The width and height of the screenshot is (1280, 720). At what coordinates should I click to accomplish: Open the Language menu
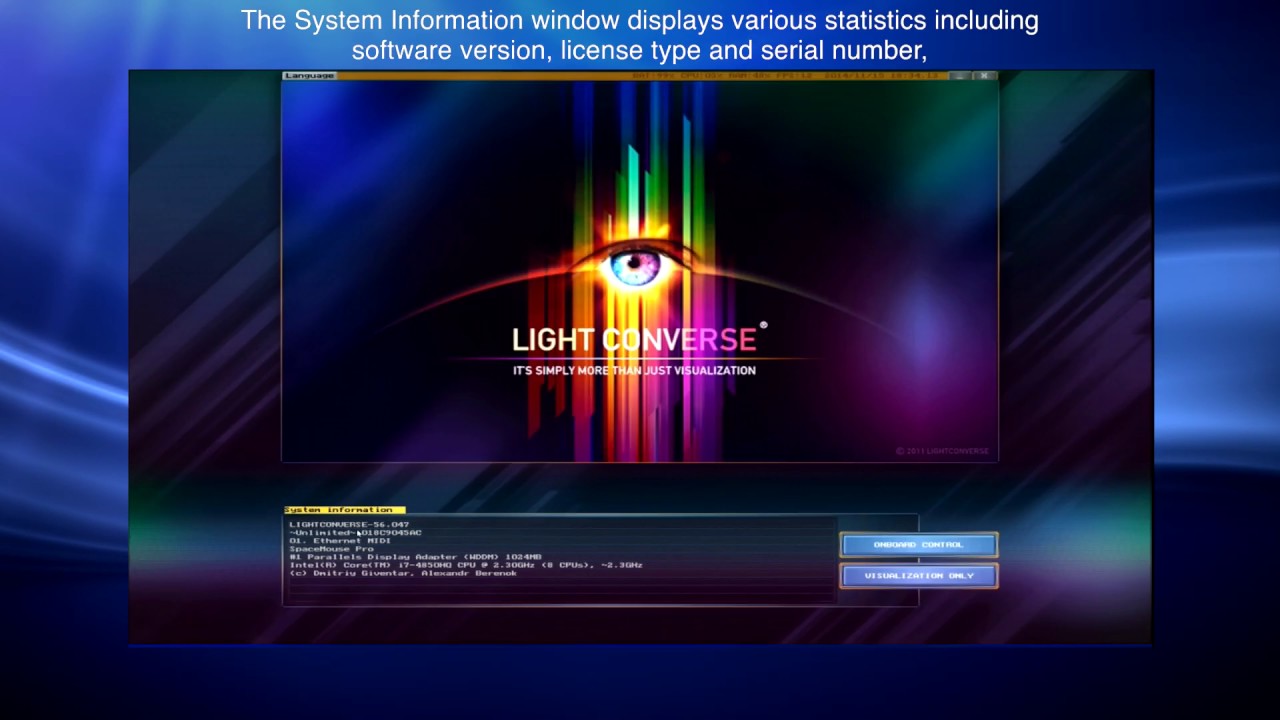tap(310, 76)
